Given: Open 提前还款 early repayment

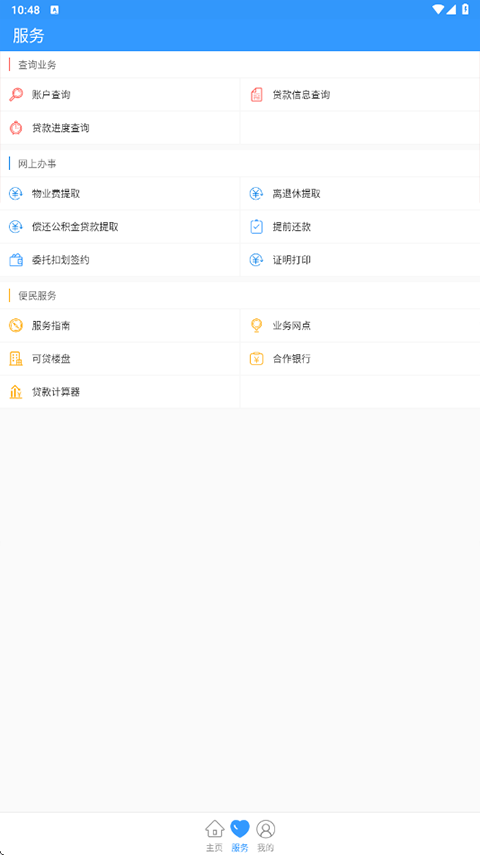Looking at the screenshot, I should tap(360, 227).
